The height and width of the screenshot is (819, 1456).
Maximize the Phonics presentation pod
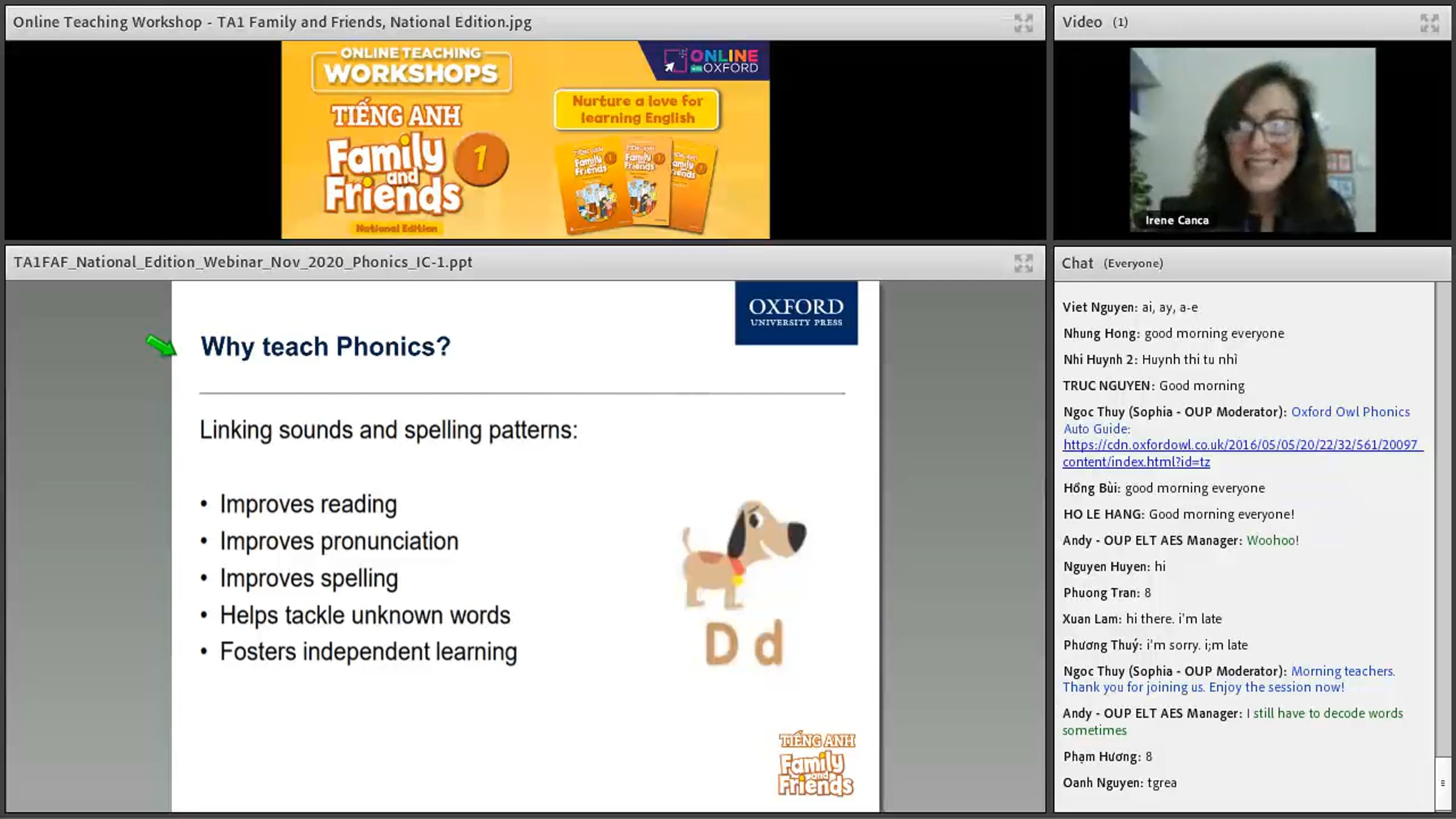[1023, 263]
